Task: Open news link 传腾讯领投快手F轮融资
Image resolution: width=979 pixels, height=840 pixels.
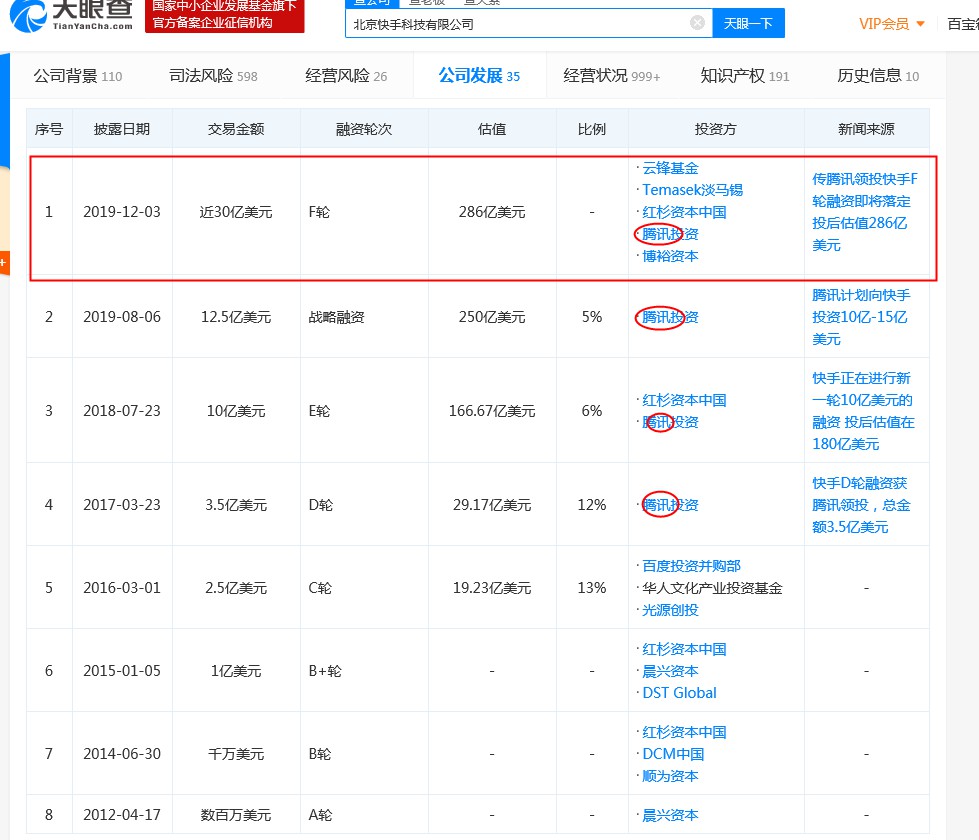Action: 865,212
